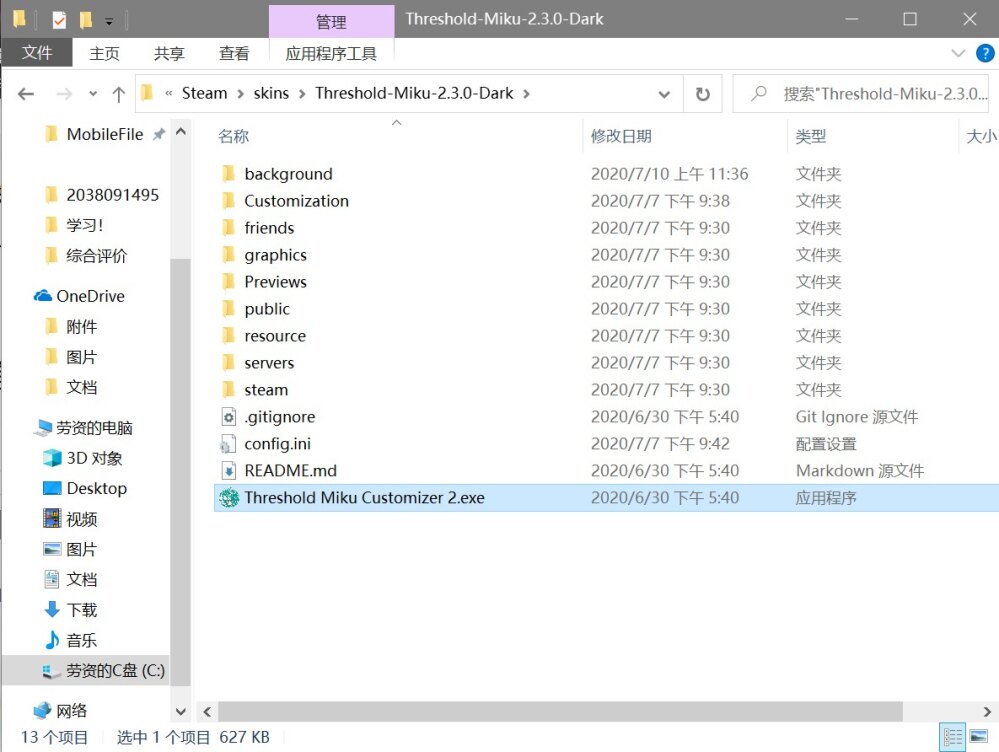
Task: Sort by 修改日期 column header
Action: click(621, 136)
